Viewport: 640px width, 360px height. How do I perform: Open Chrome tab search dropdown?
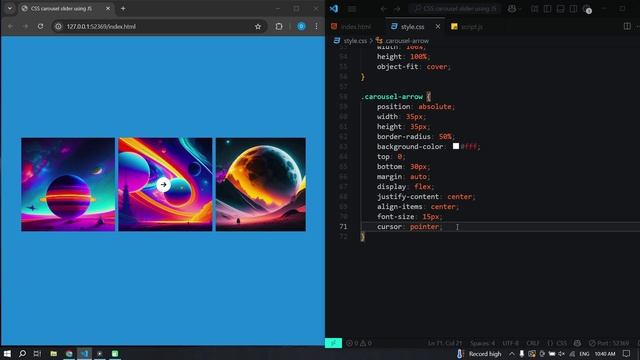point(10,9)
